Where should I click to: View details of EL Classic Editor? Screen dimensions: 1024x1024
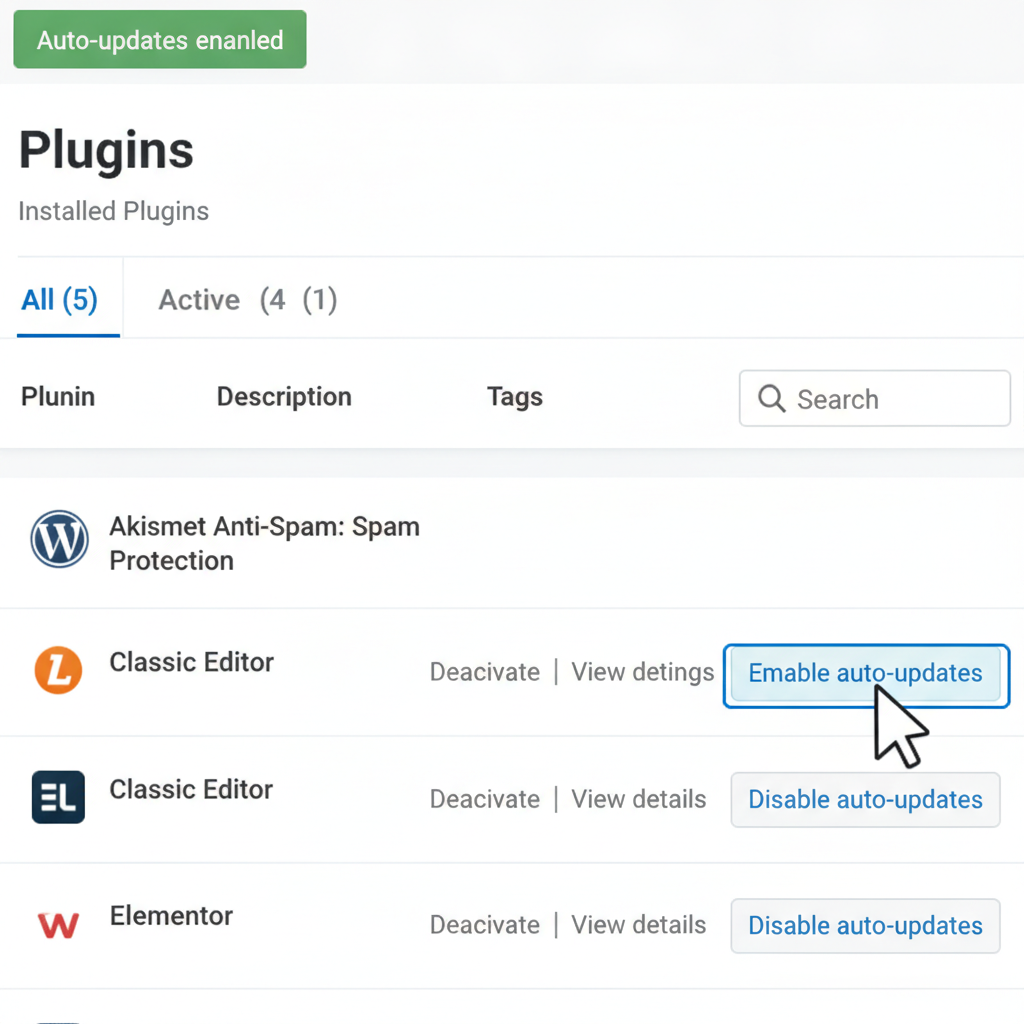click(x=639, y=799)
